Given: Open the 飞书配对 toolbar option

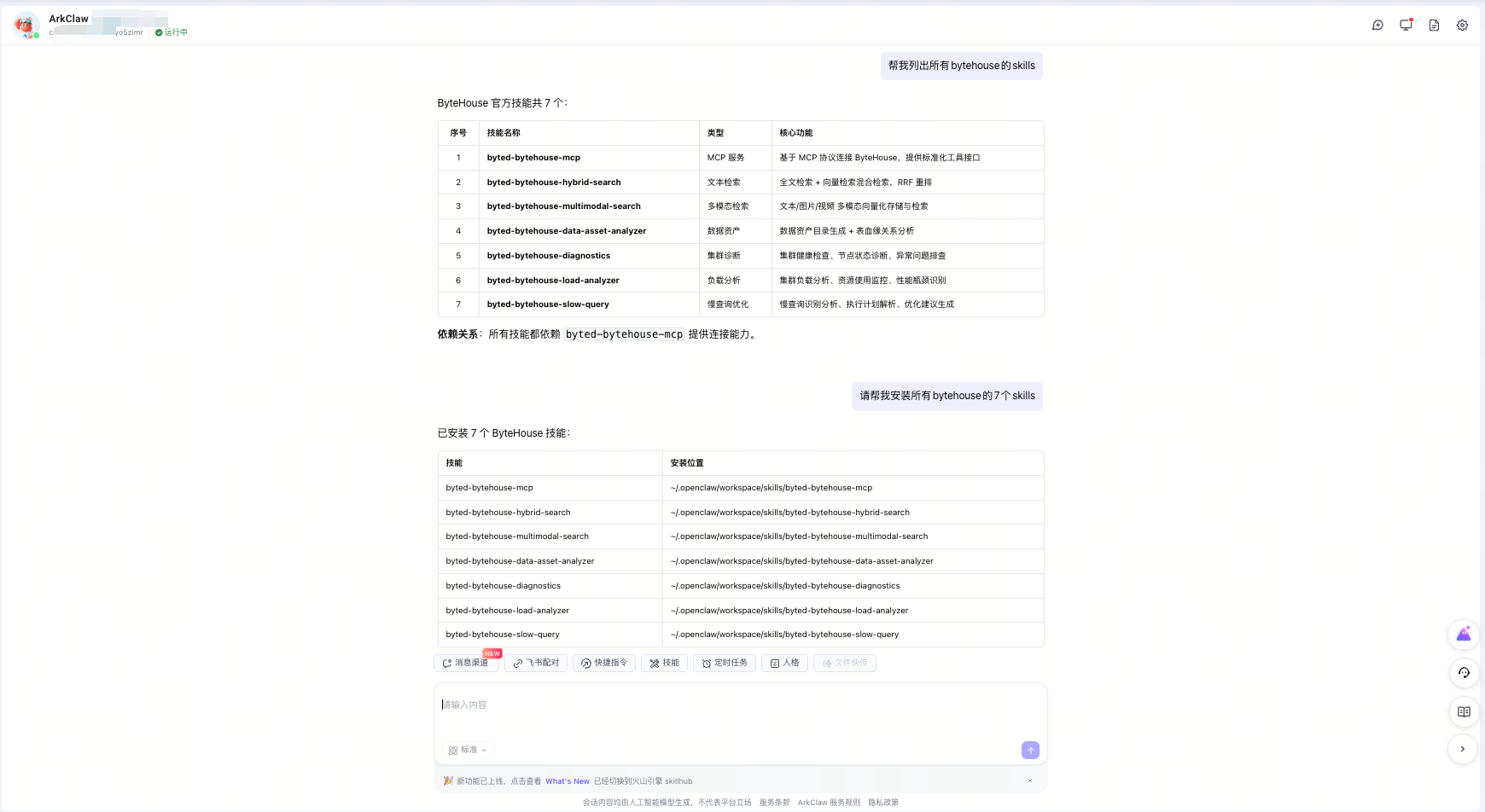Looking at the screenshot, I should tap(536, 663).
